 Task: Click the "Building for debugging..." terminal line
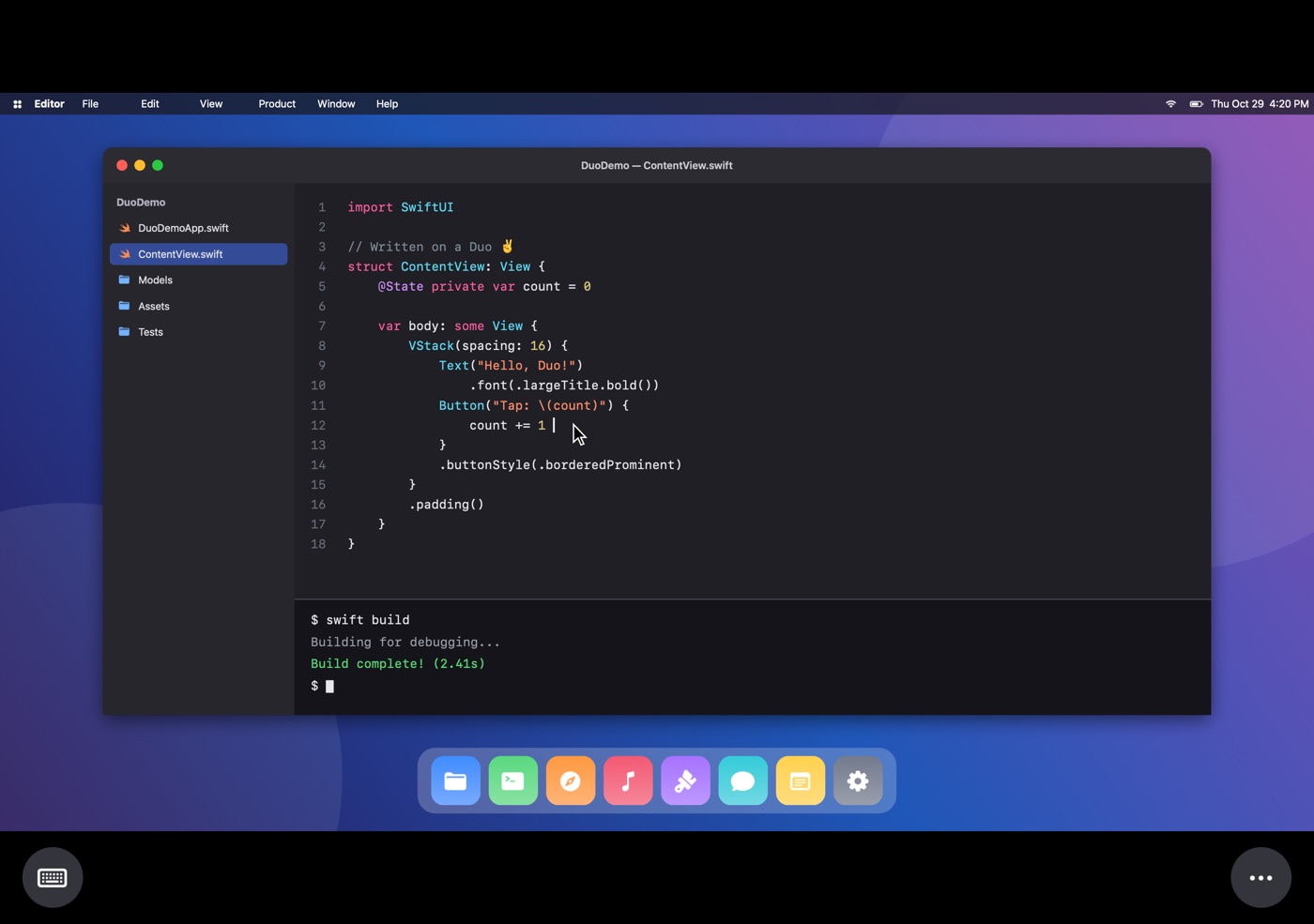click(405, 643)
